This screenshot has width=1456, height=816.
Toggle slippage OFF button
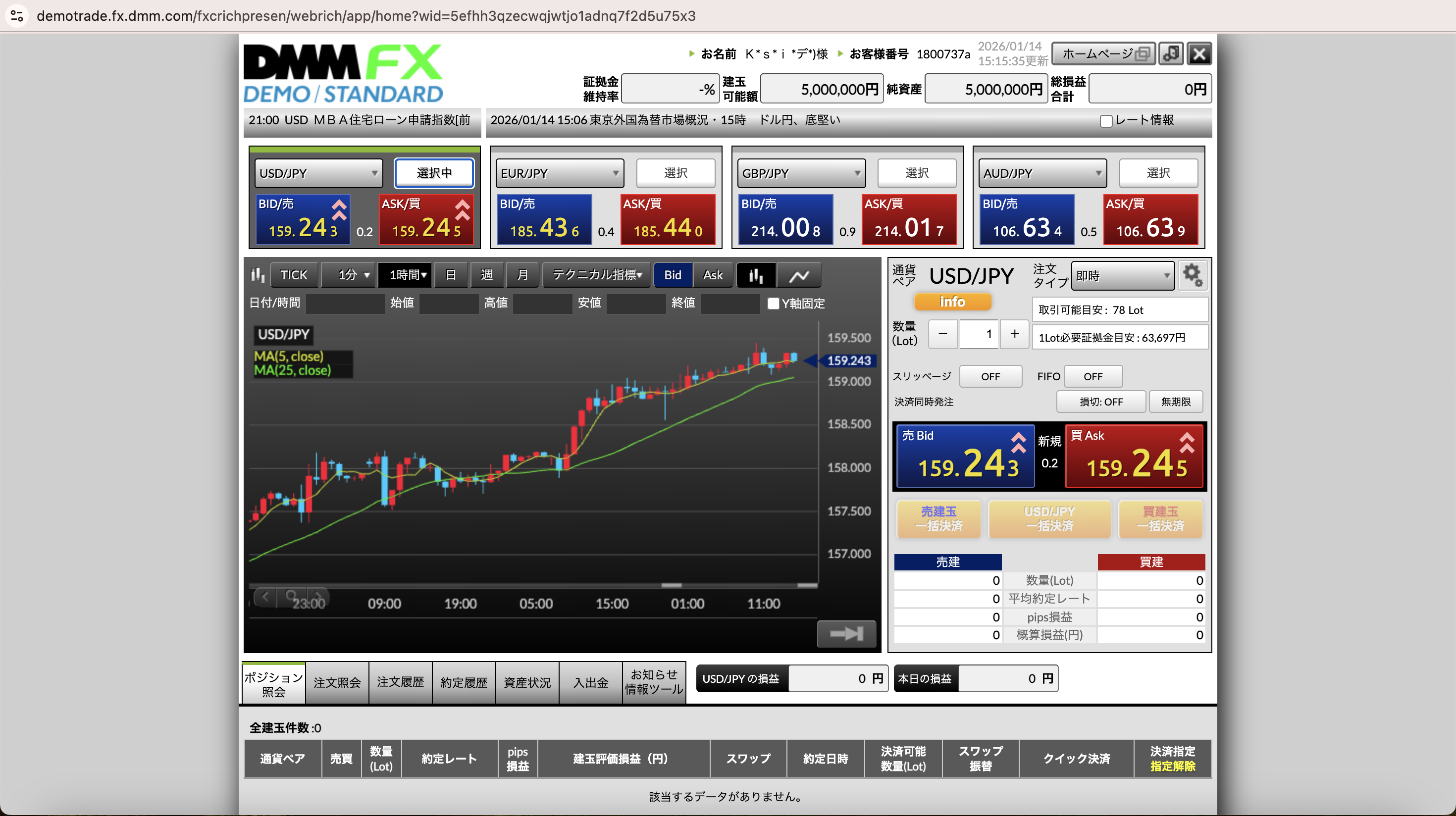(990, 376)
